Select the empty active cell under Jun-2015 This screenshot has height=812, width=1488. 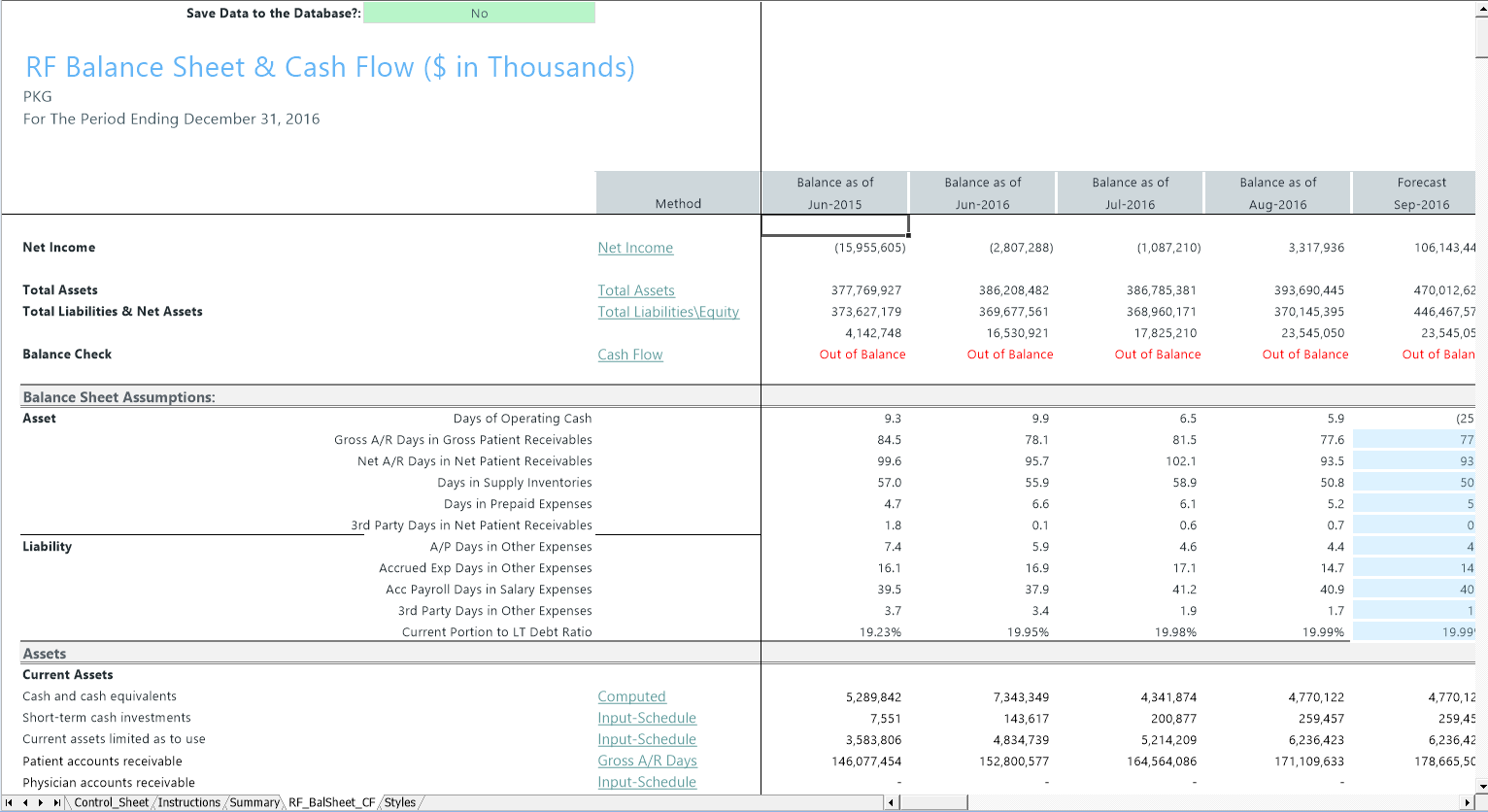point(835,225)
